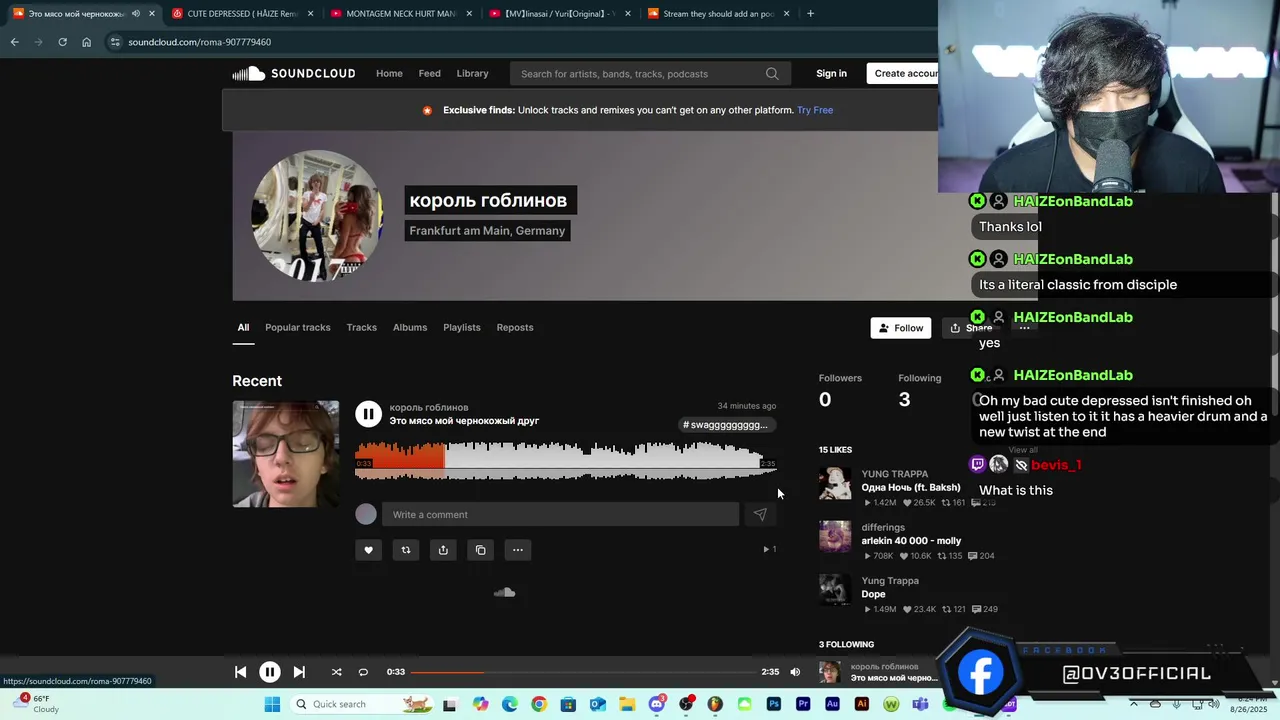Open arlekin 40 000 - molly track
Screen dimensions: 1280x720
pyautogui.click(x=911, y=541)
